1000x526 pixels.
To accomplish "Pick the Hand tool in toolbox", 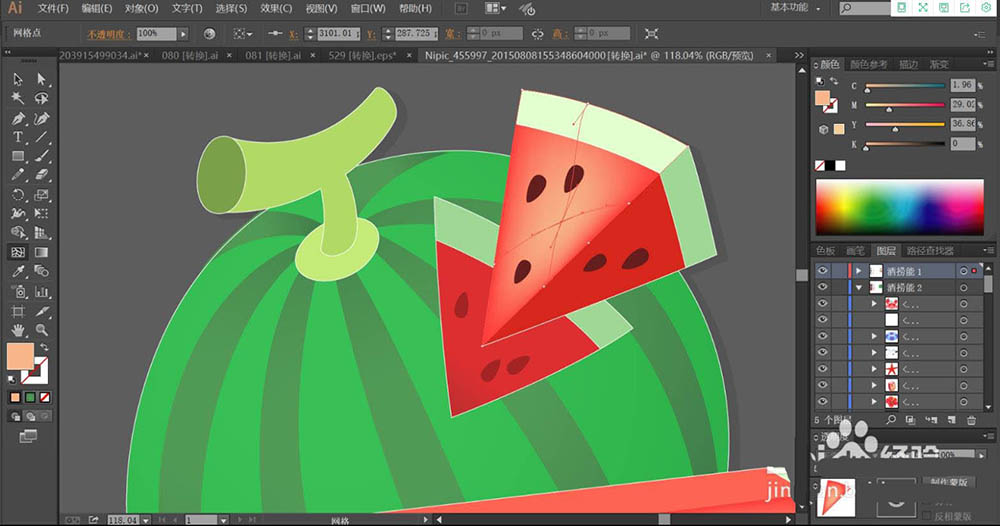I will coord(18,329).
